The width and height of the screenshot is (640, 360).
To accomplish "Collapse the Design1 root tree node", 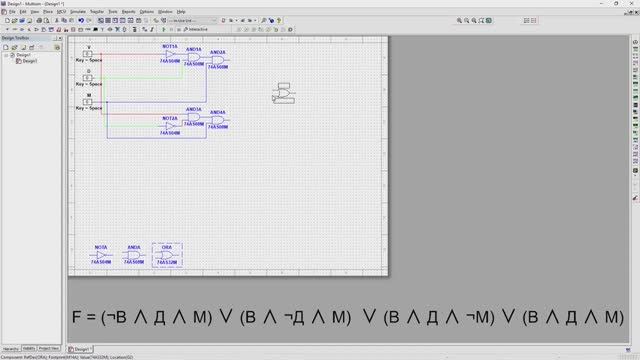I will tap(6, 55).
